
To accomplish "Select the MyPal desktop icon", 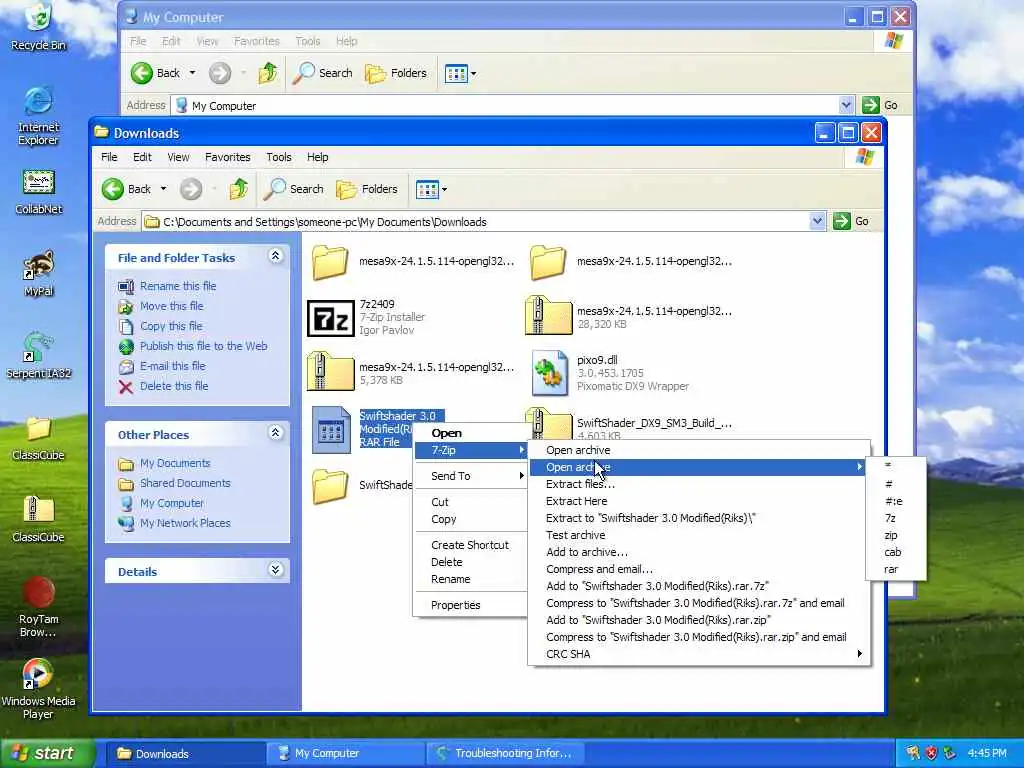I will [38, 274].
